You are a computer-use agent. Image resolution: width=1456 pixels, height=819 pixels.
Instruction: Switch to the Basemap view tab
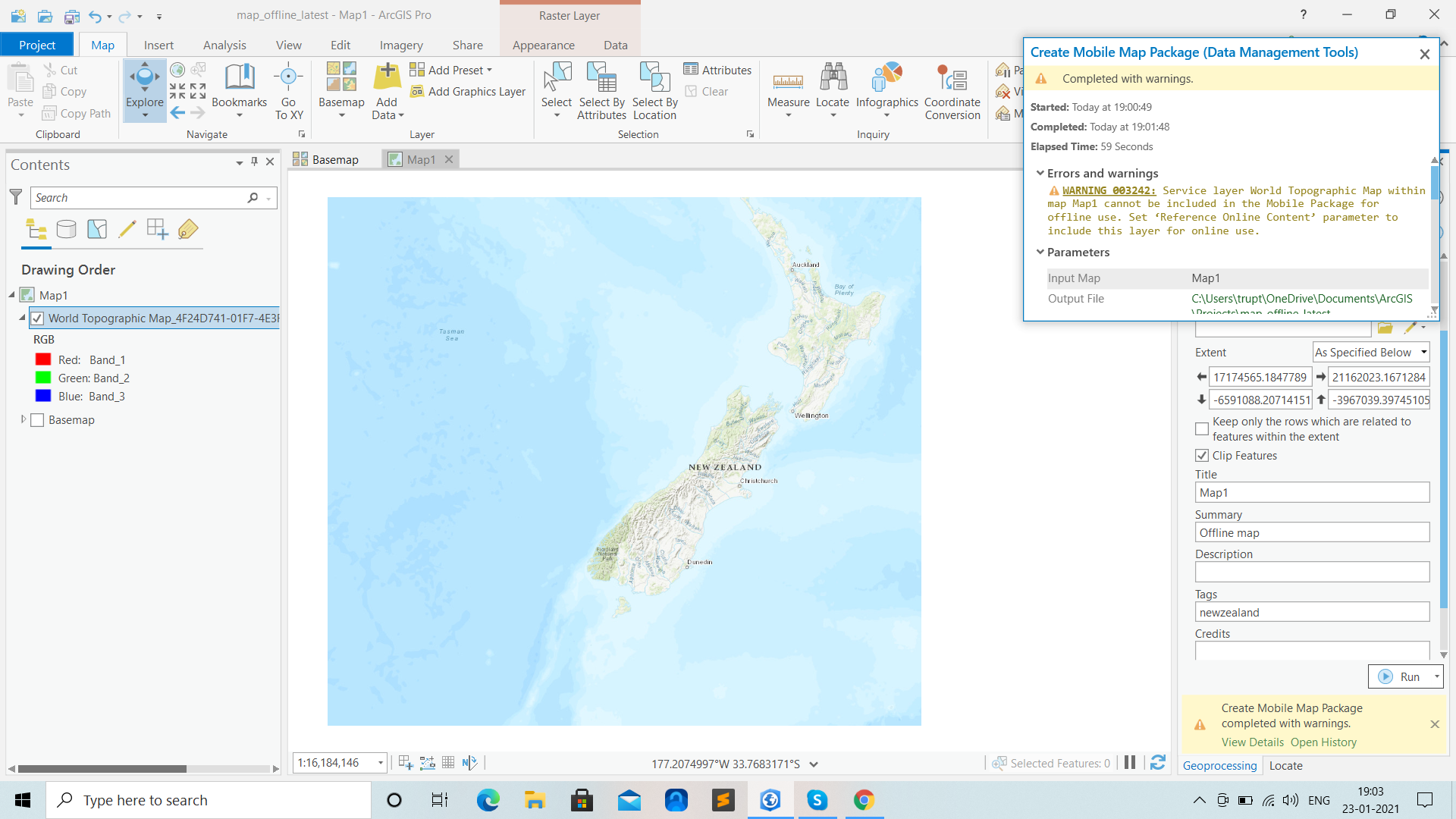click(327, 159)
